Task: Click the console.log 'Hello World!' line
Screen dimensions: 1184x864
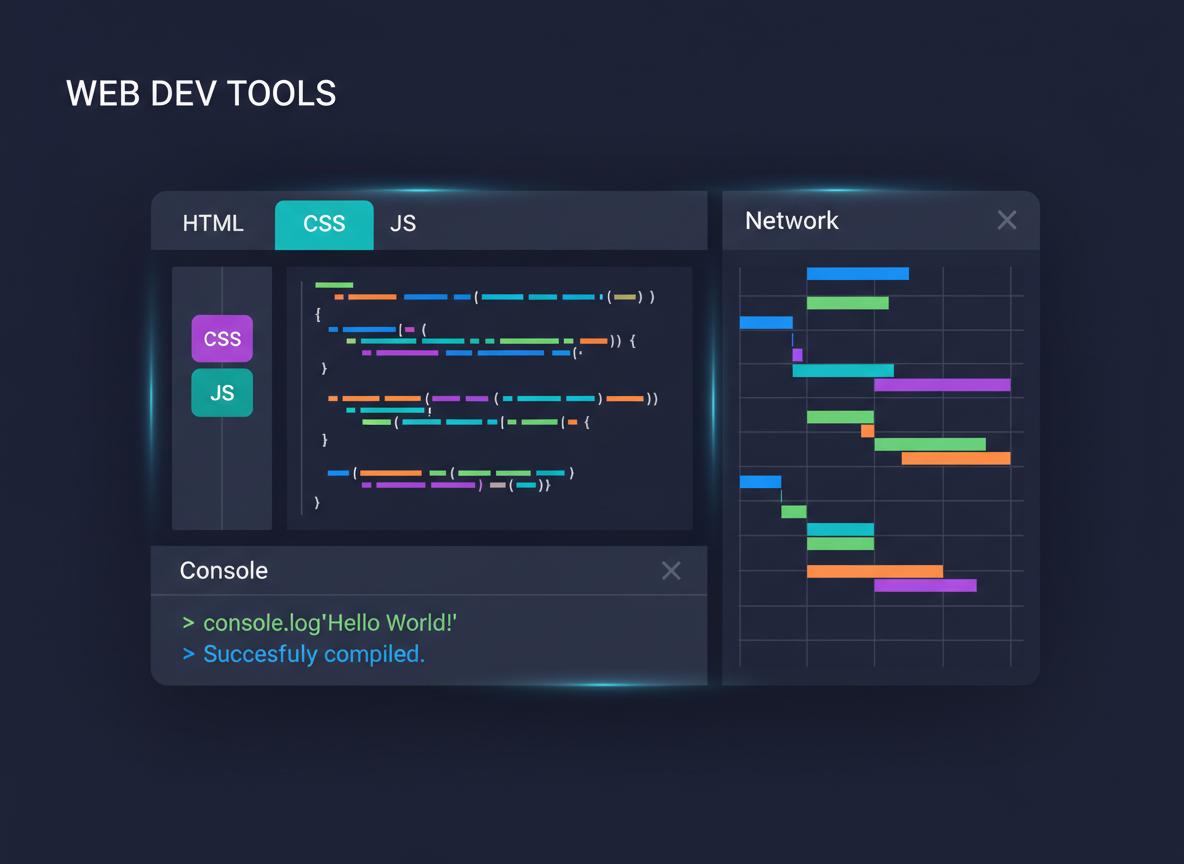Action: 329,622
